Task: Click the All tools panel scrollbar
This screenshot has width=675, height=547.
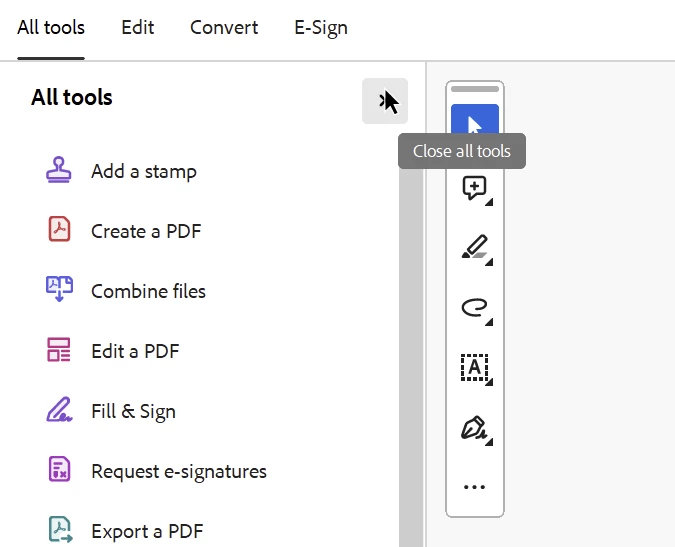Action: (411, 357)
